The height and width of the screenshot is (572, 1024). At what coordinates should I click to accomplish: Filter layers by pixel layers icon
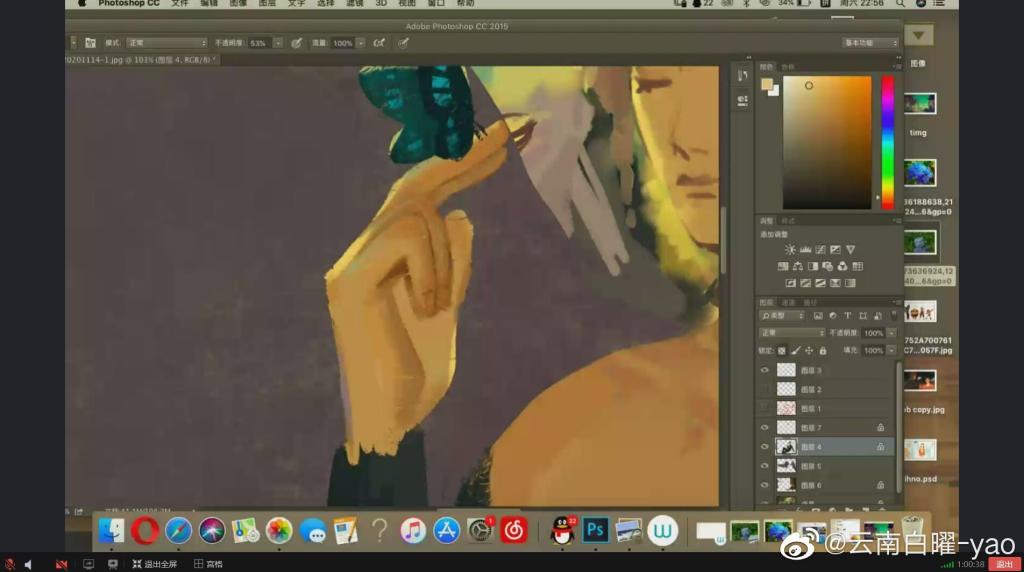tap(818, 316)
